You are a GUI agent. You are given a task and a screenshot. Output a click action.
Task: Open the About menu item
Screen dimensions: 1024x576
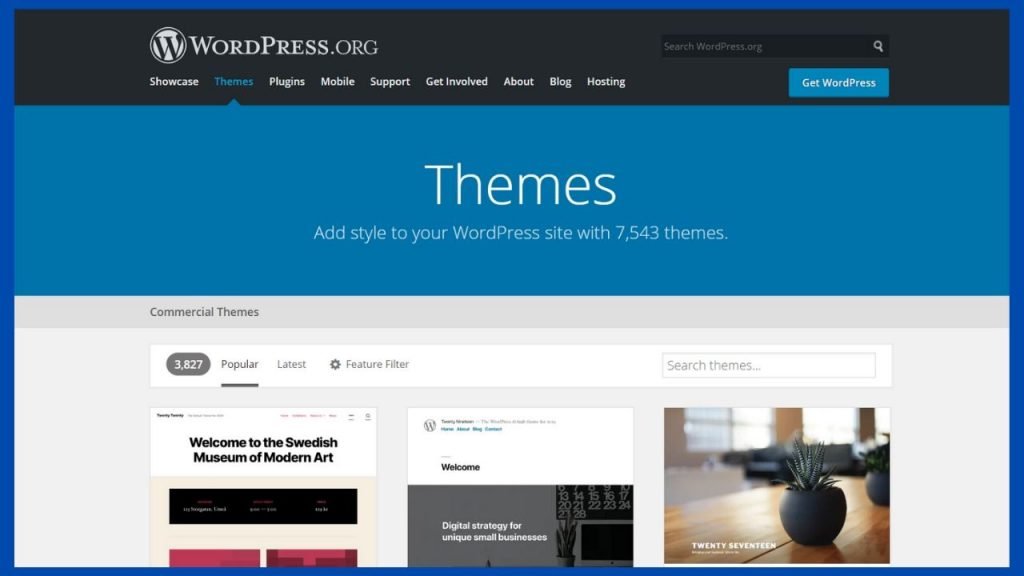[519, 82]
